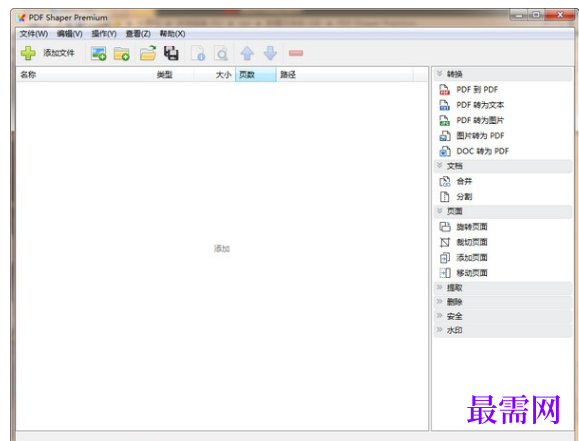Image resolution: width=579 pixels, height=441 pixels.
Task: Click the document info icon
Action: (198, 53)
